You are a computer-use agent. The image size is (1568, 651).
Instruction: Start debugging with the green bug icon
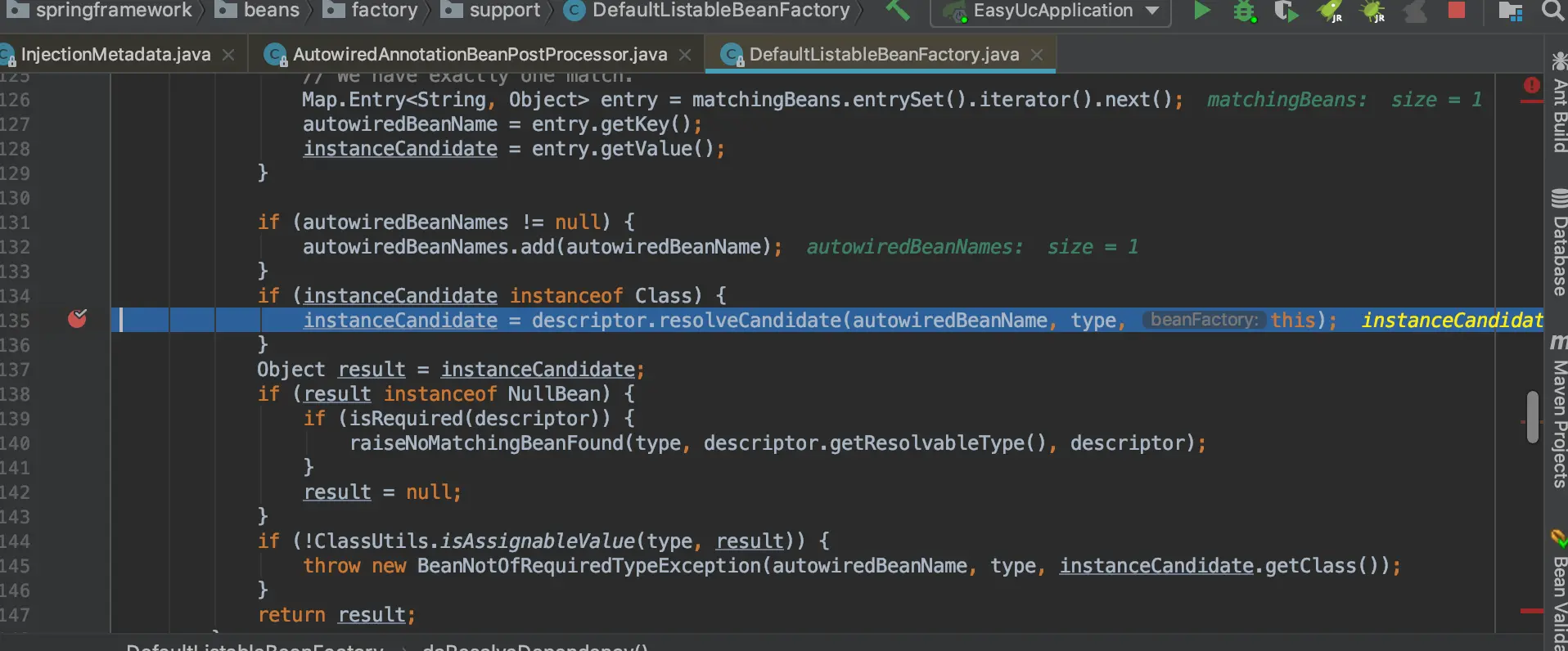1245,11
